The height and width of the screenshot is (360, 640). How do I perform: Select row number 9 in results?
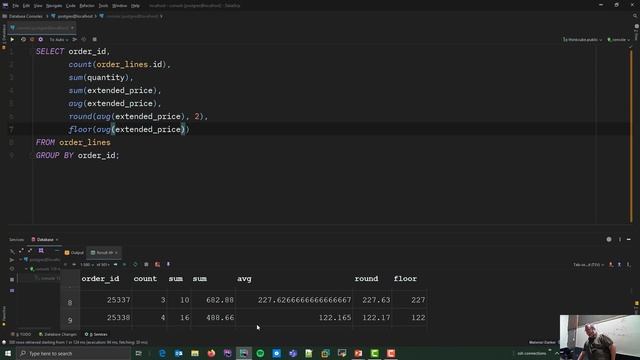(x=70, y=320)
